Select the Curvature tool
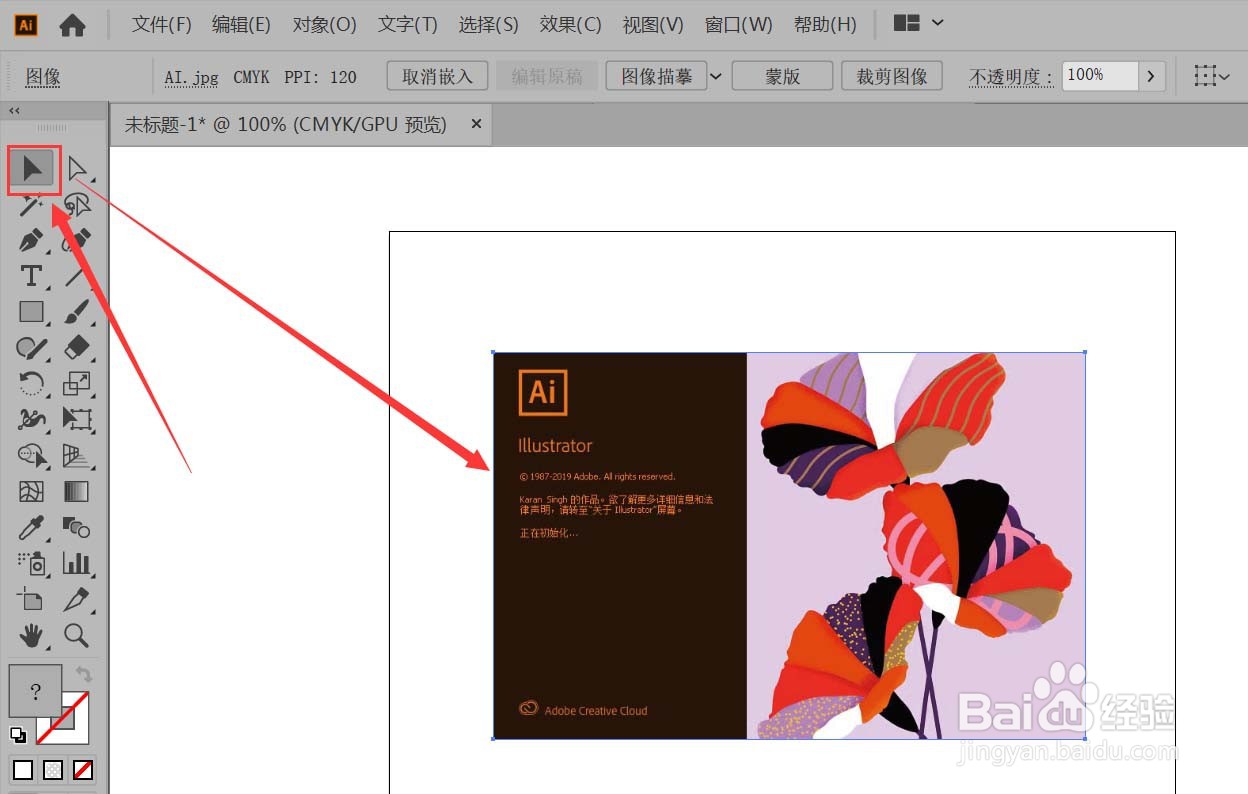Image resolution: width=1248 pixels, height=794 pixels. [78, 240]
